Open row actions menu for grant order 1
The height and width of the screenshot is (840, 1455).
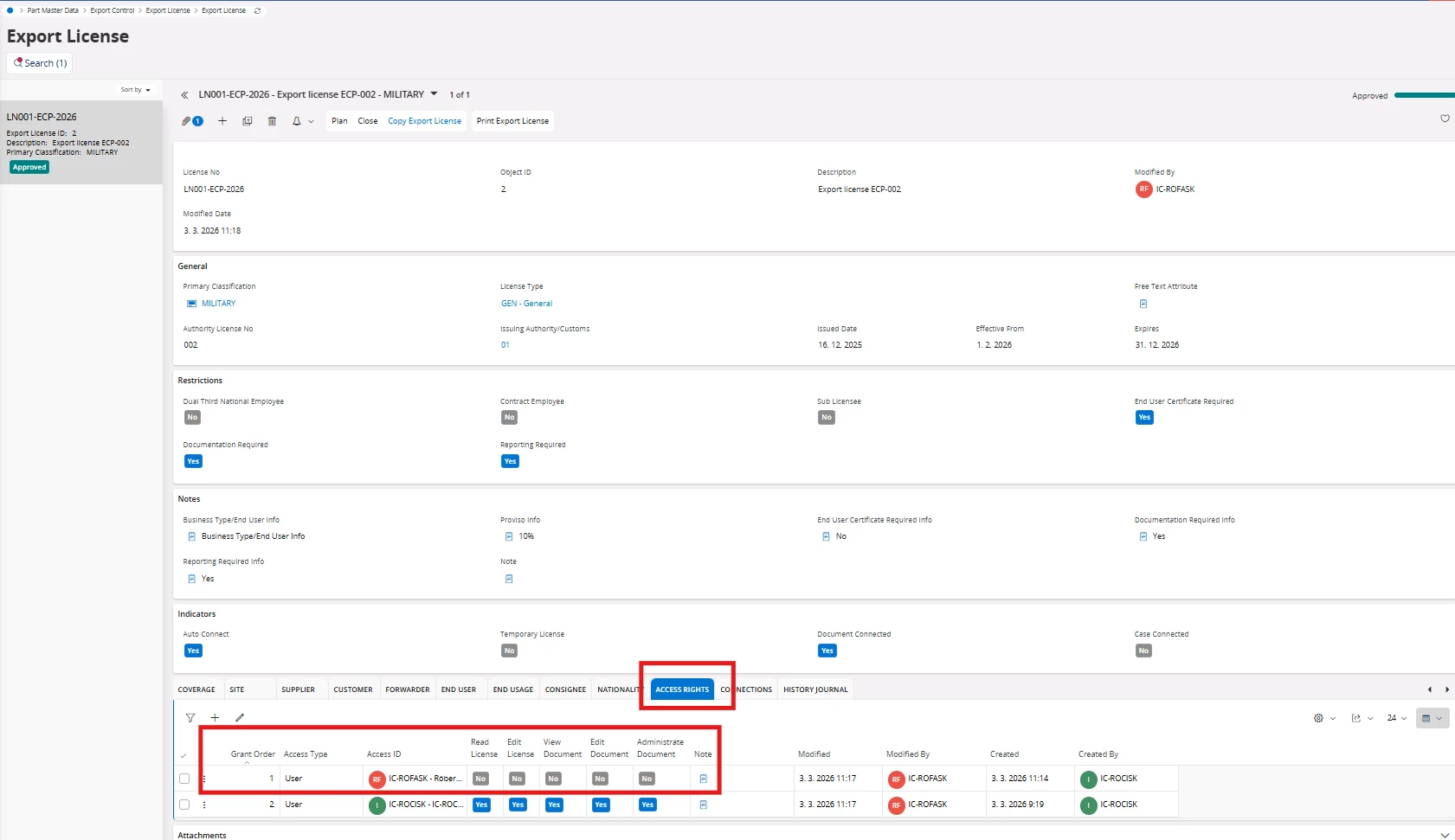pyautogui.click(x=204, y=779)
